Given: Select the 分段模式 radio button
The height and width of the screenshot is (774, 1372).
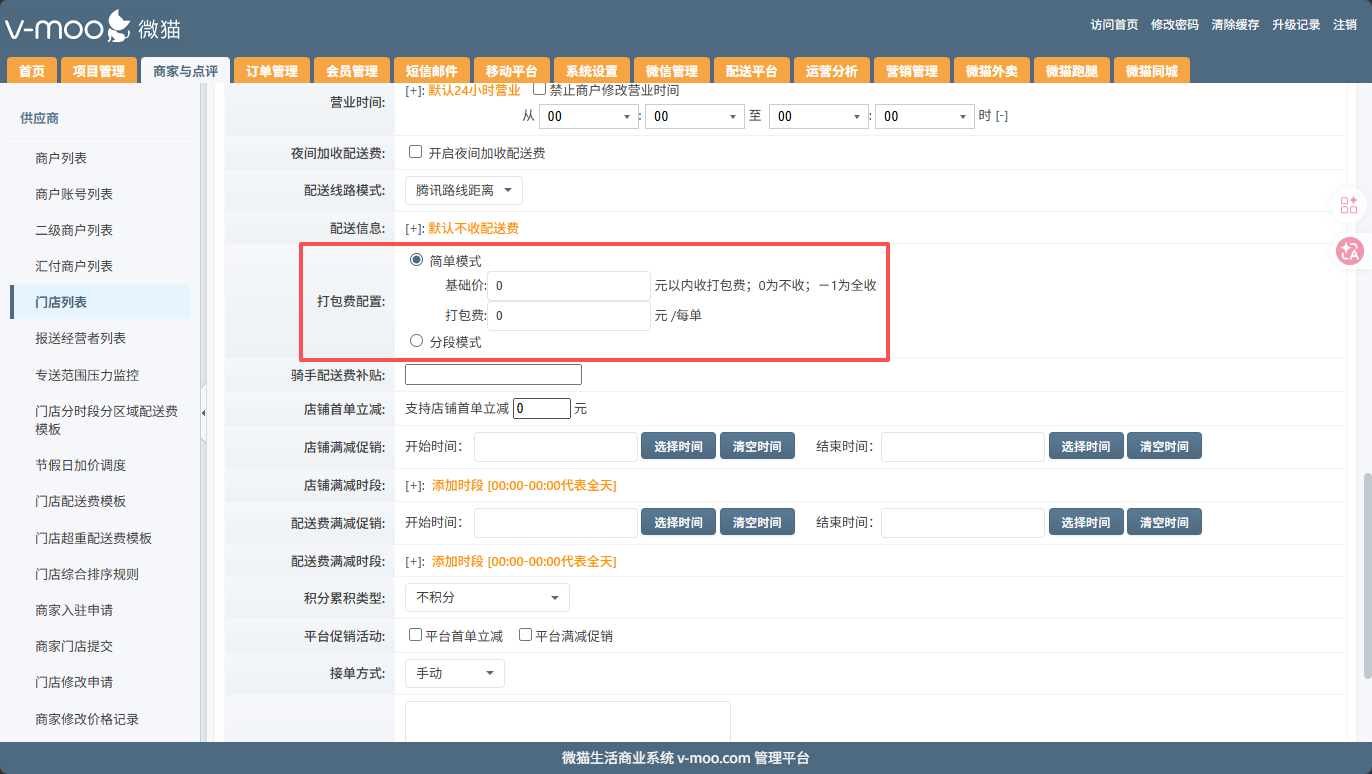Looking at the screenshot, I should click(x=417, y=341).
